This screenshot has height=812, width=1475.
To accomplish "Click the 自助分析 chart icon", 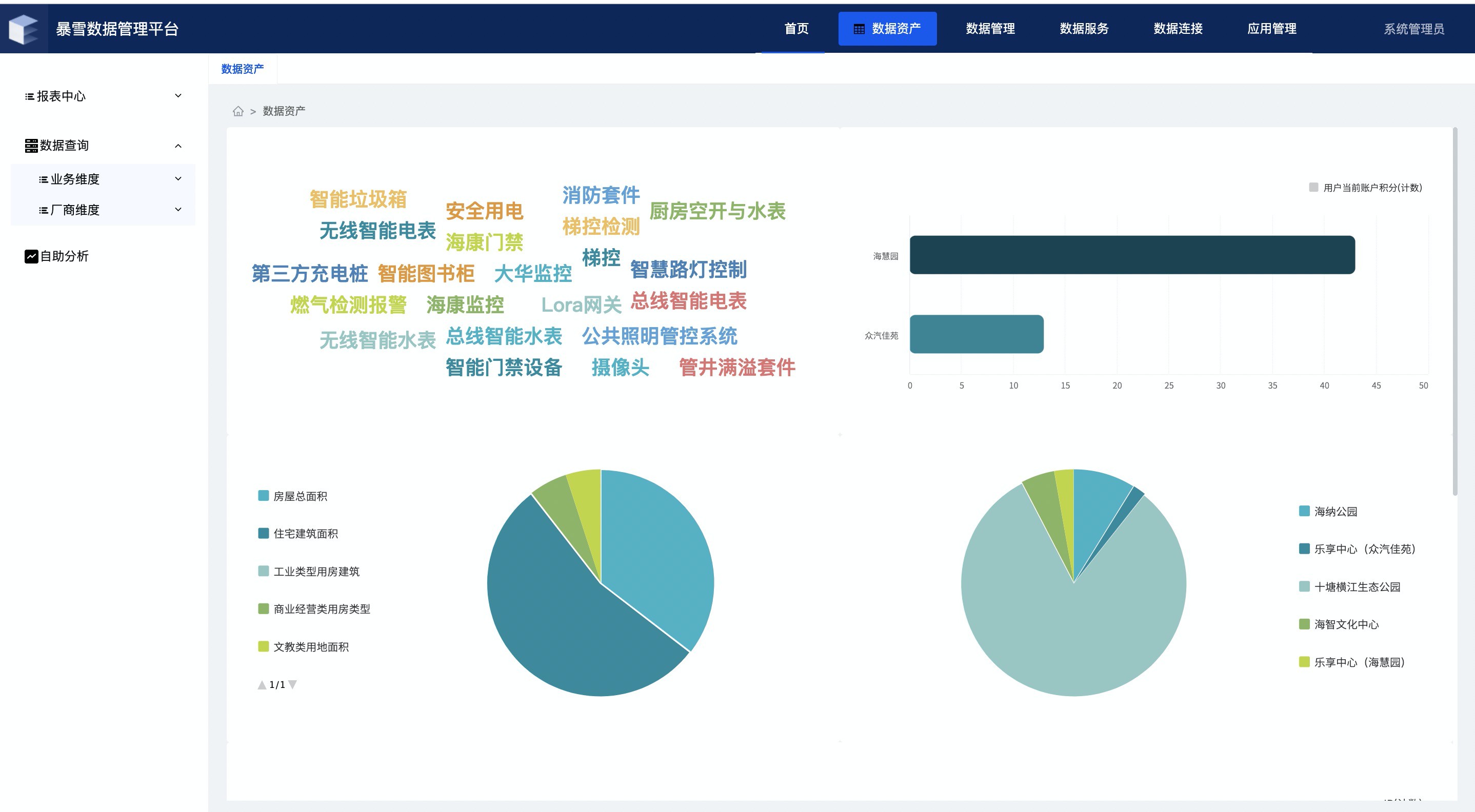I will (x=31, y=256).
